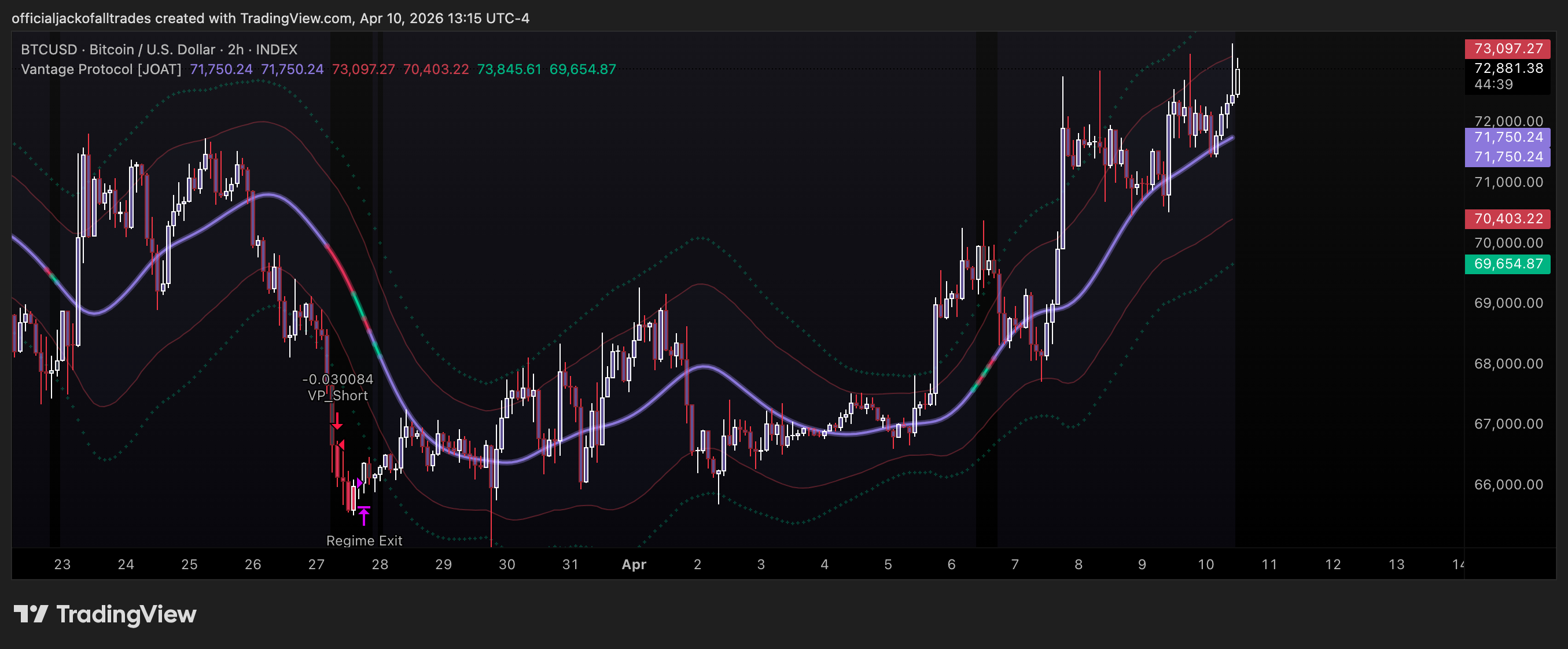
Task: Click date 13 on the time axis
Action: pyautogui.click(x=1396, y=565)
